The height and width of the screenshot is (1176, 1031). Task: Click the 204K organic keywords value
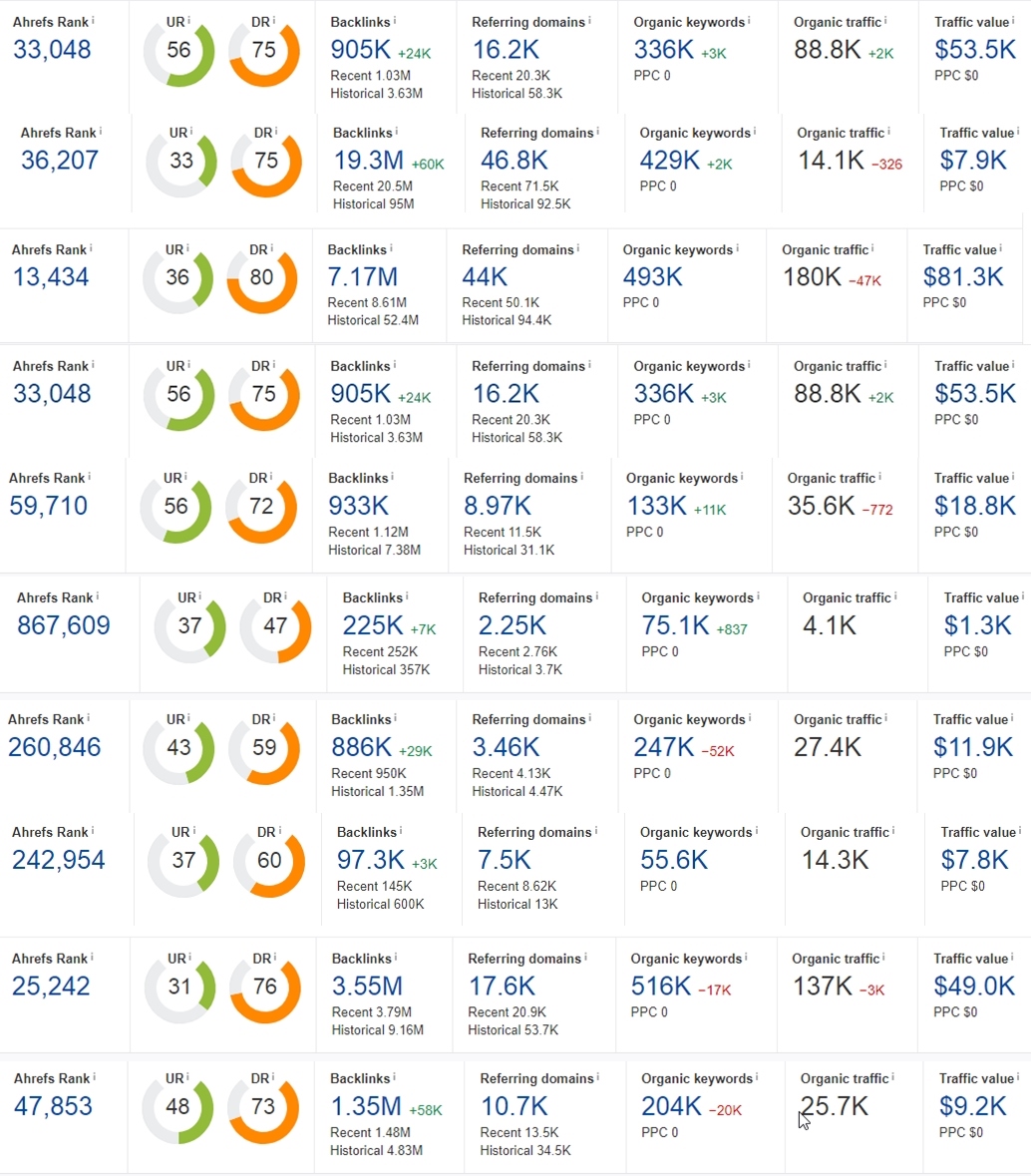point(671,1105)
